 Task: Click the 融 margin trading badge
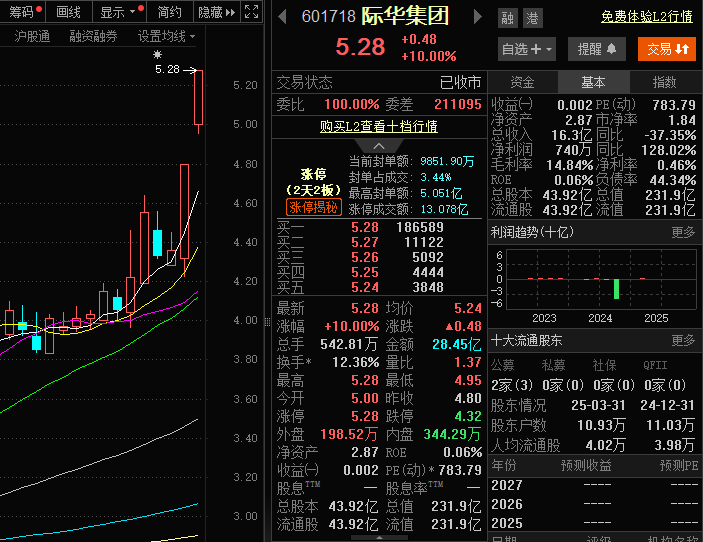click(507, 18)
